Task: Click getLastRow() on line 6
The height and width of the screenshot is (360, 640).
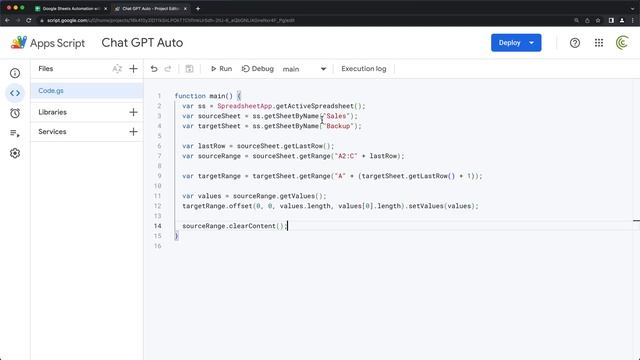Action: point(307,146)
